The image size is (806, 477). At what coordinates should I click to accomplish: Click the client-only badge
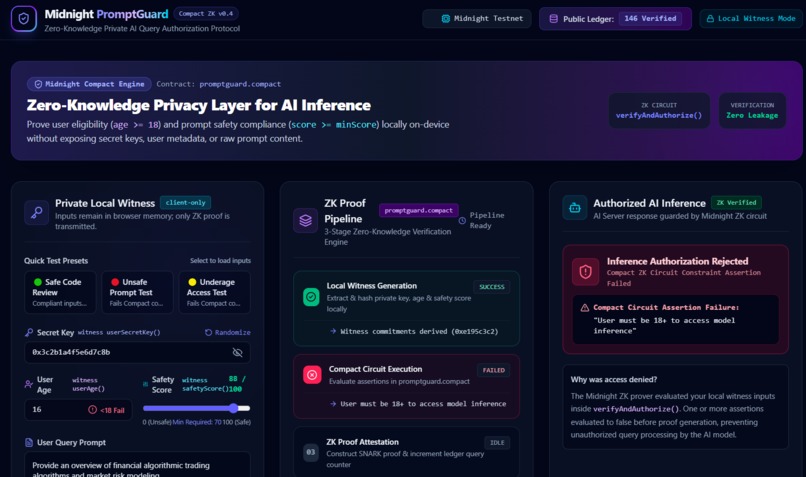186,203
